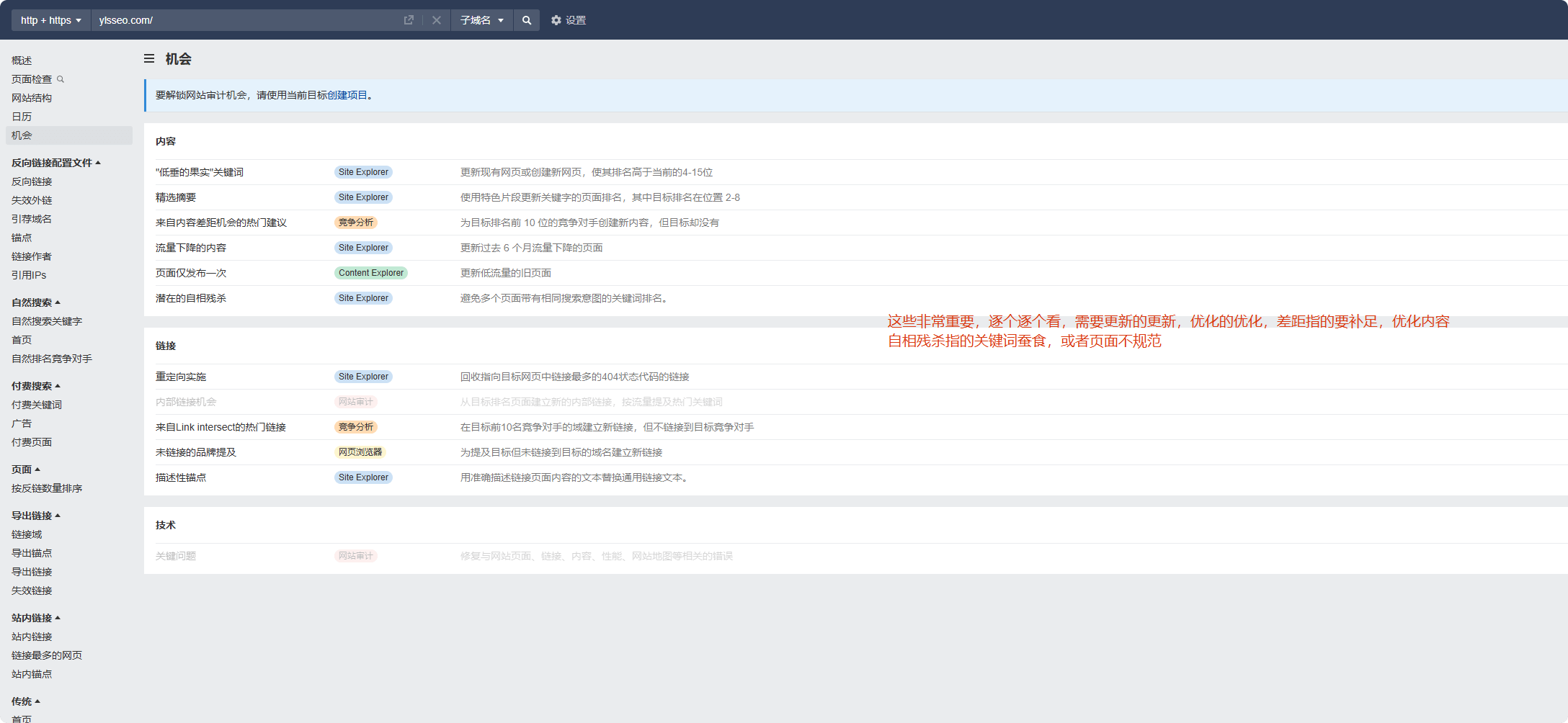Click the search magnifier button in the top bar
This screenshot has height=723, width=1568.
pyautogui.click(x=526, y=19)
